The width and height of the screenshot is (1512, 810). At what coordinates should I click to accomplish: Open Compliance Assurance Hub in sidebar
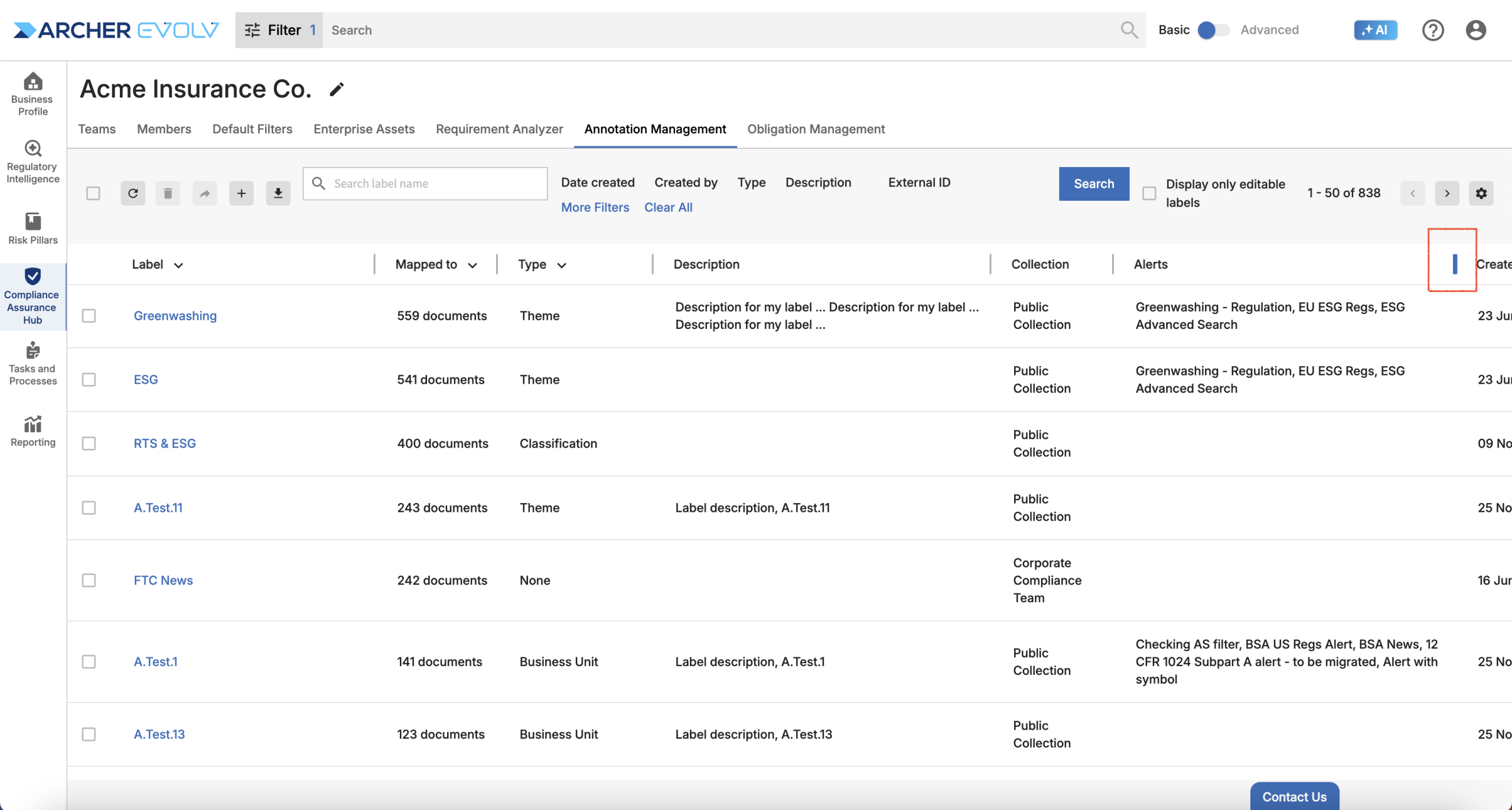point(32,296)
